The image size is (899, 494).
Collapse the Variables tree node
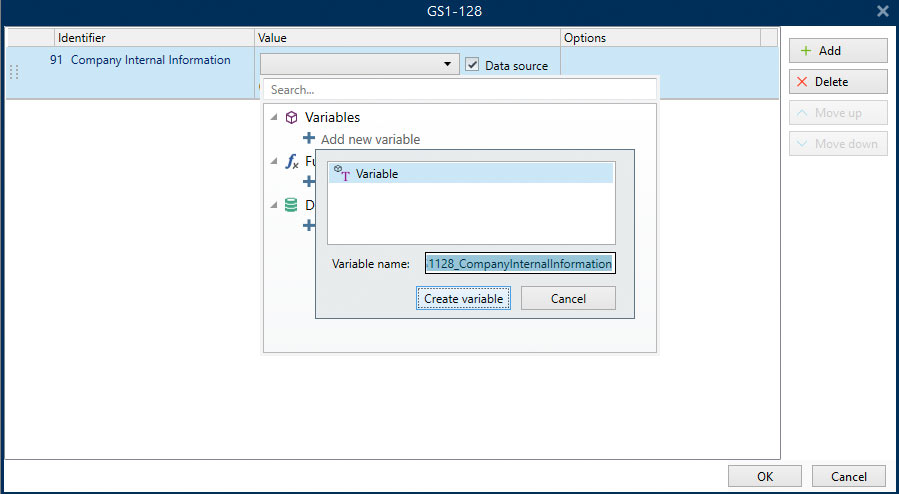(274, 118)
